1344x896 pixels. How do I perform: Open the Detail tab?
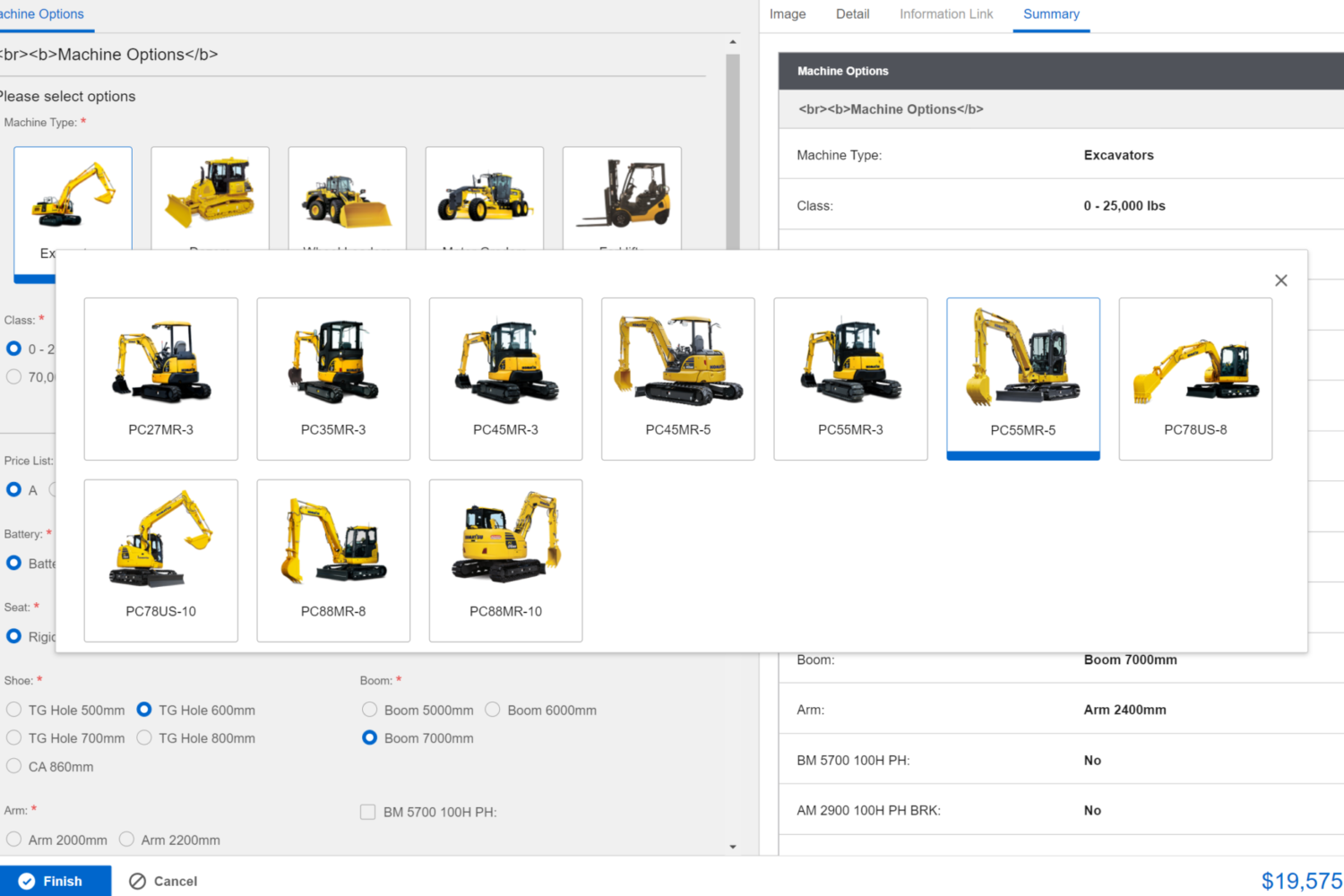[853, 14]
